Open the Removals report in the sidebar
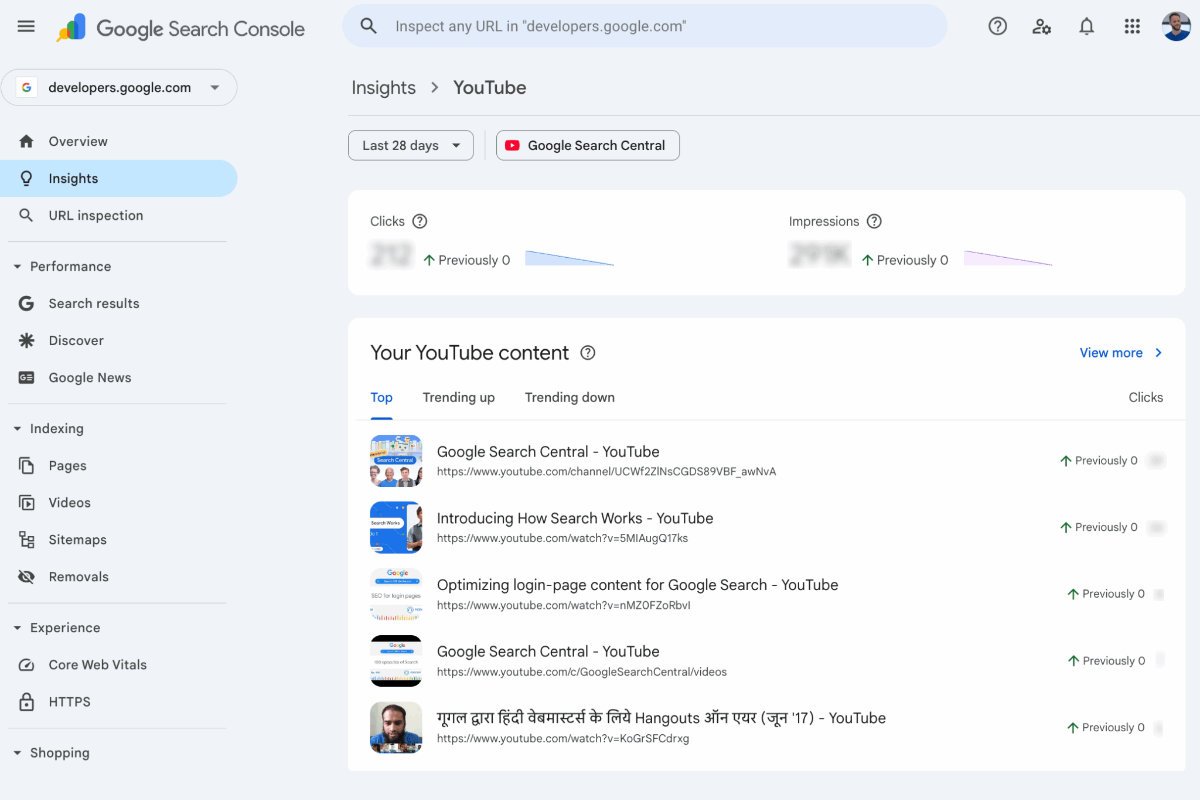Viewport: 1200px width, 800px height. pos(79,576)
